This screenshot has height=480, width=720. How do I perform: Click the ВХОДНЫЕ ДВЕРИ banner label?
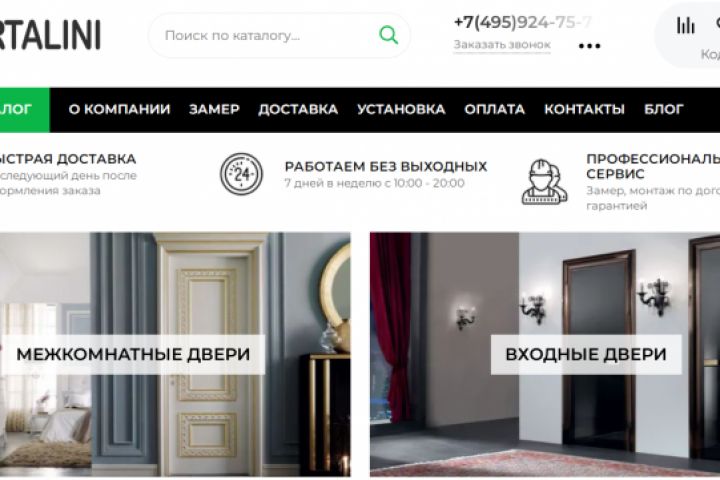point(586,355)
